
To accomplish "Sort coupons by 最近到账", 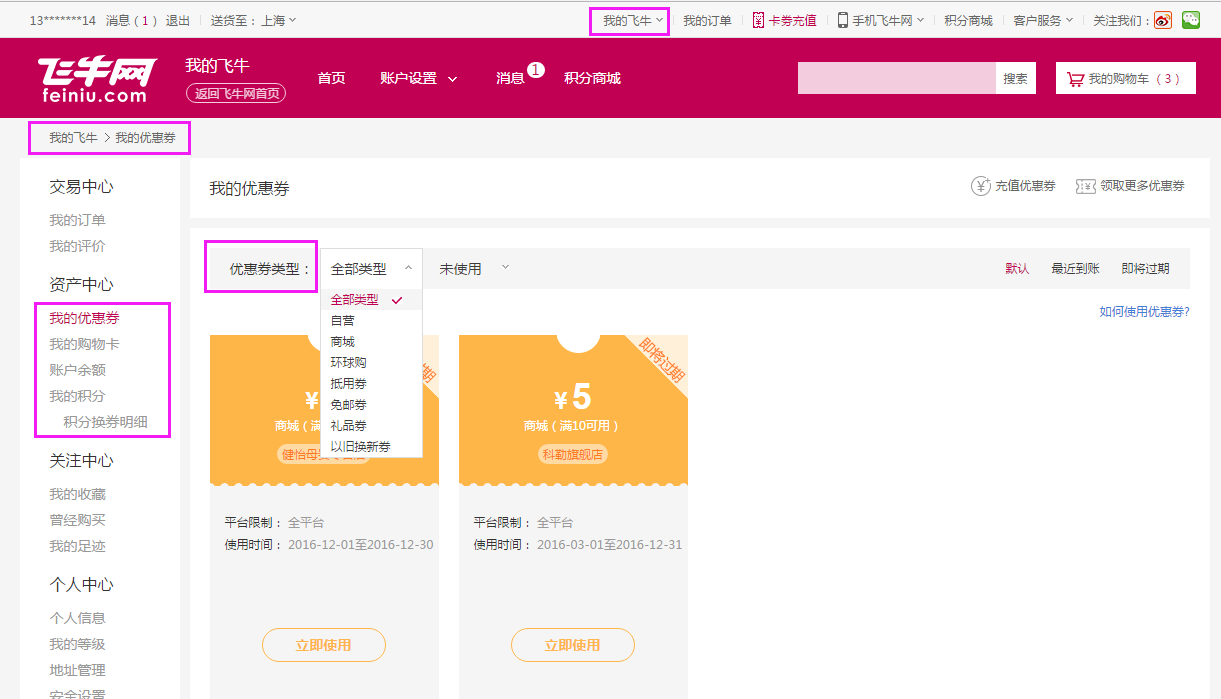I will [x=1075, y=269].
